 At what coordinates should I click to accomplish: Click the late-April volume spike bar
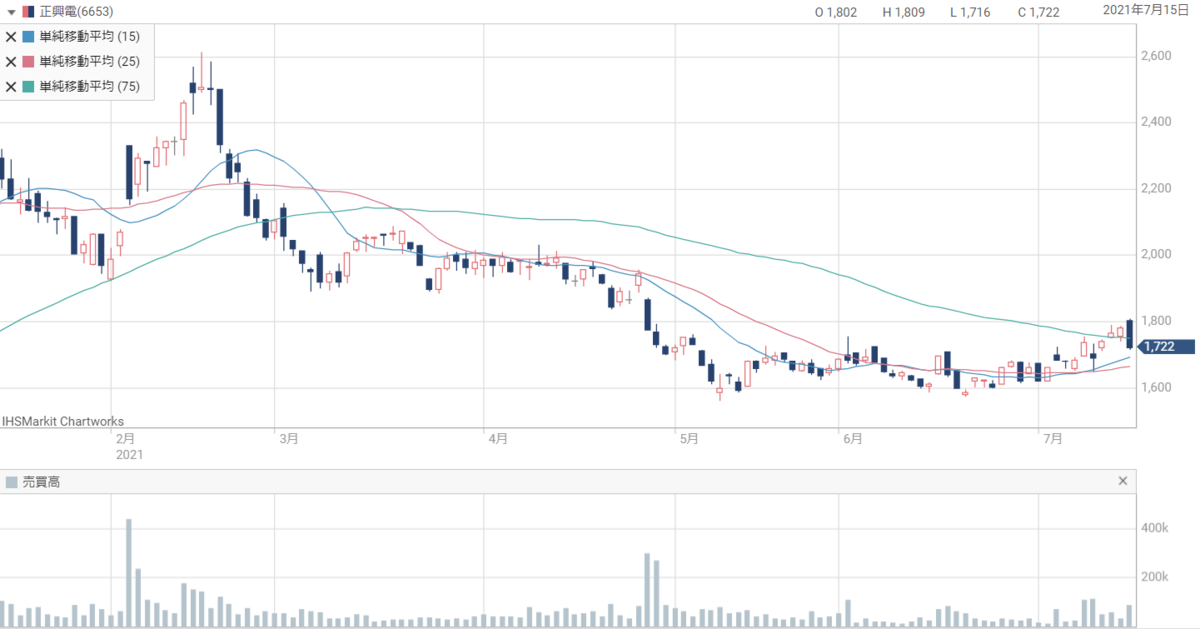[x=648, y=590]
